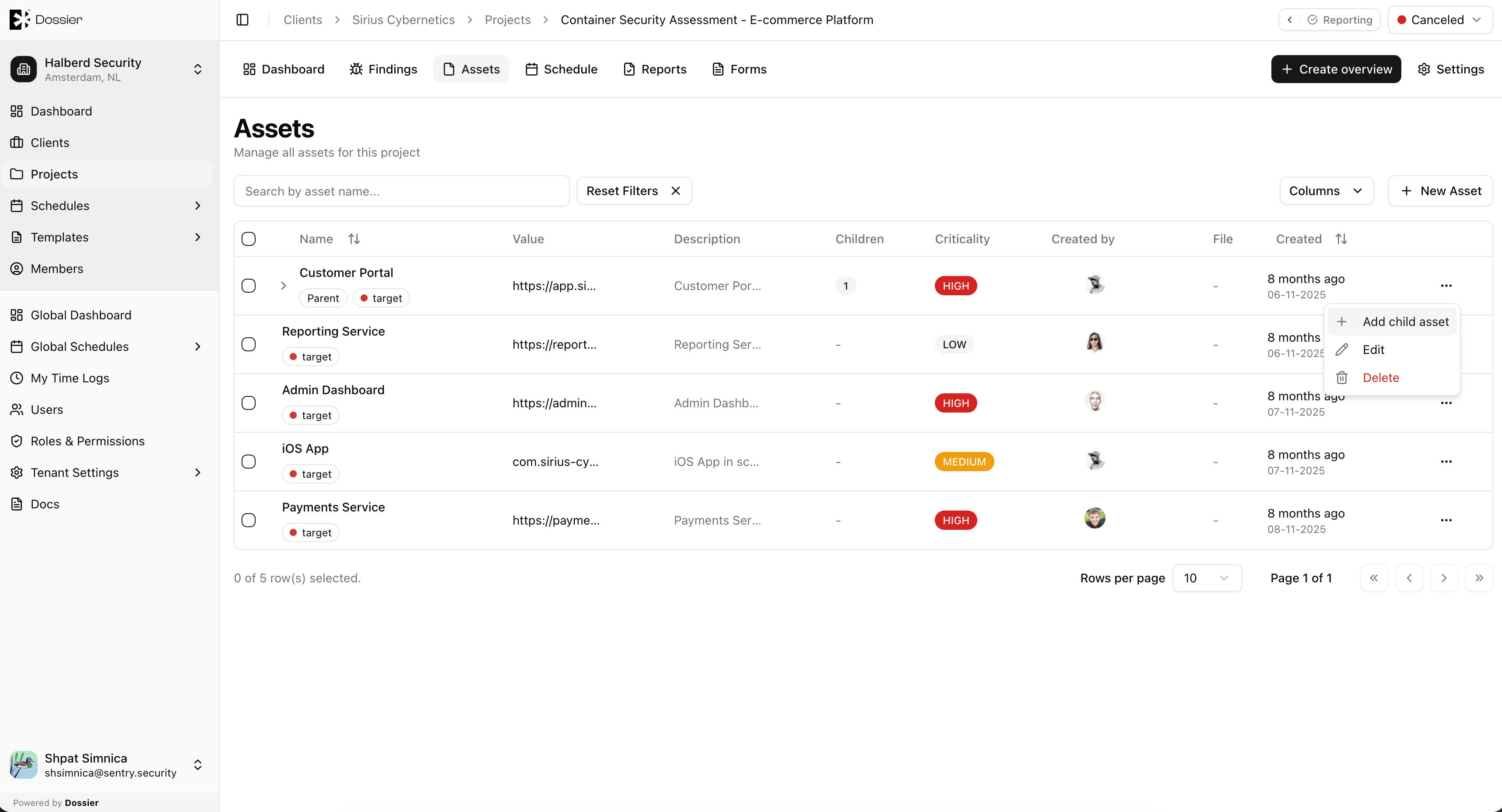Switch to the Findings tab

(x=383, y=70)
